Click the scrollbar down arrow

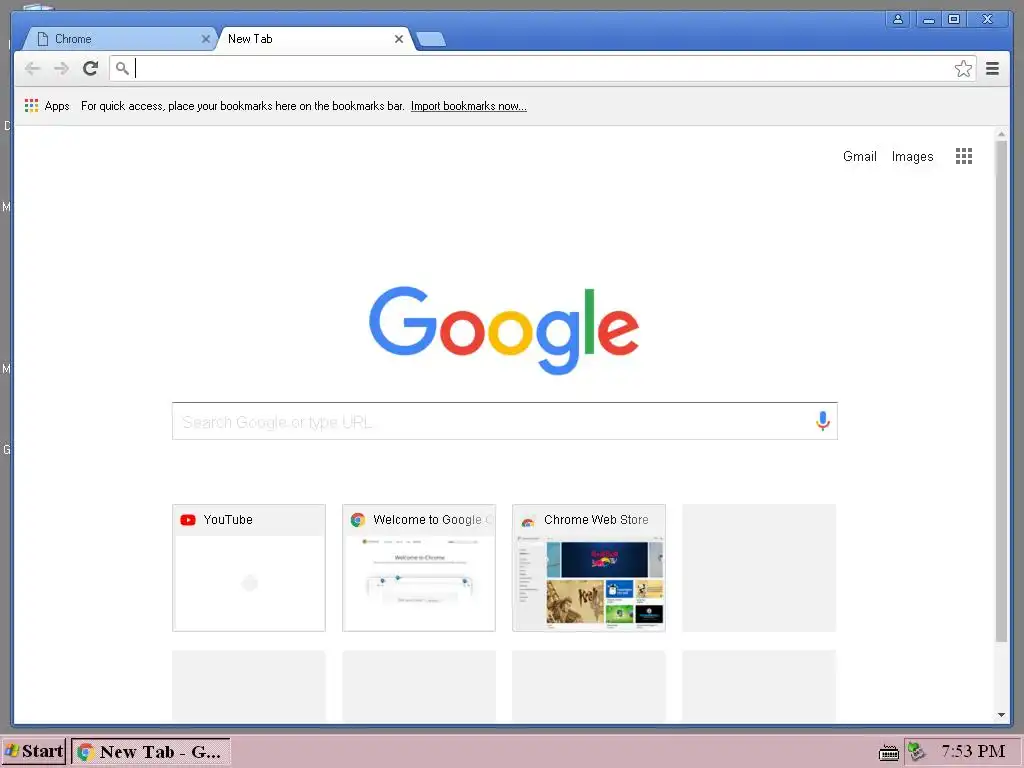pos(1001,715)
